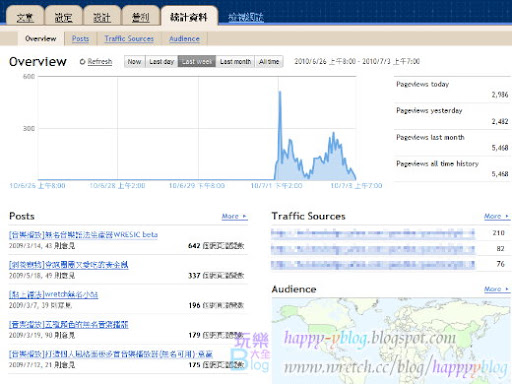The width and height of the screenshot is (512, 384).
Task: Open More link in Posts section
Action: click(234, 216)
